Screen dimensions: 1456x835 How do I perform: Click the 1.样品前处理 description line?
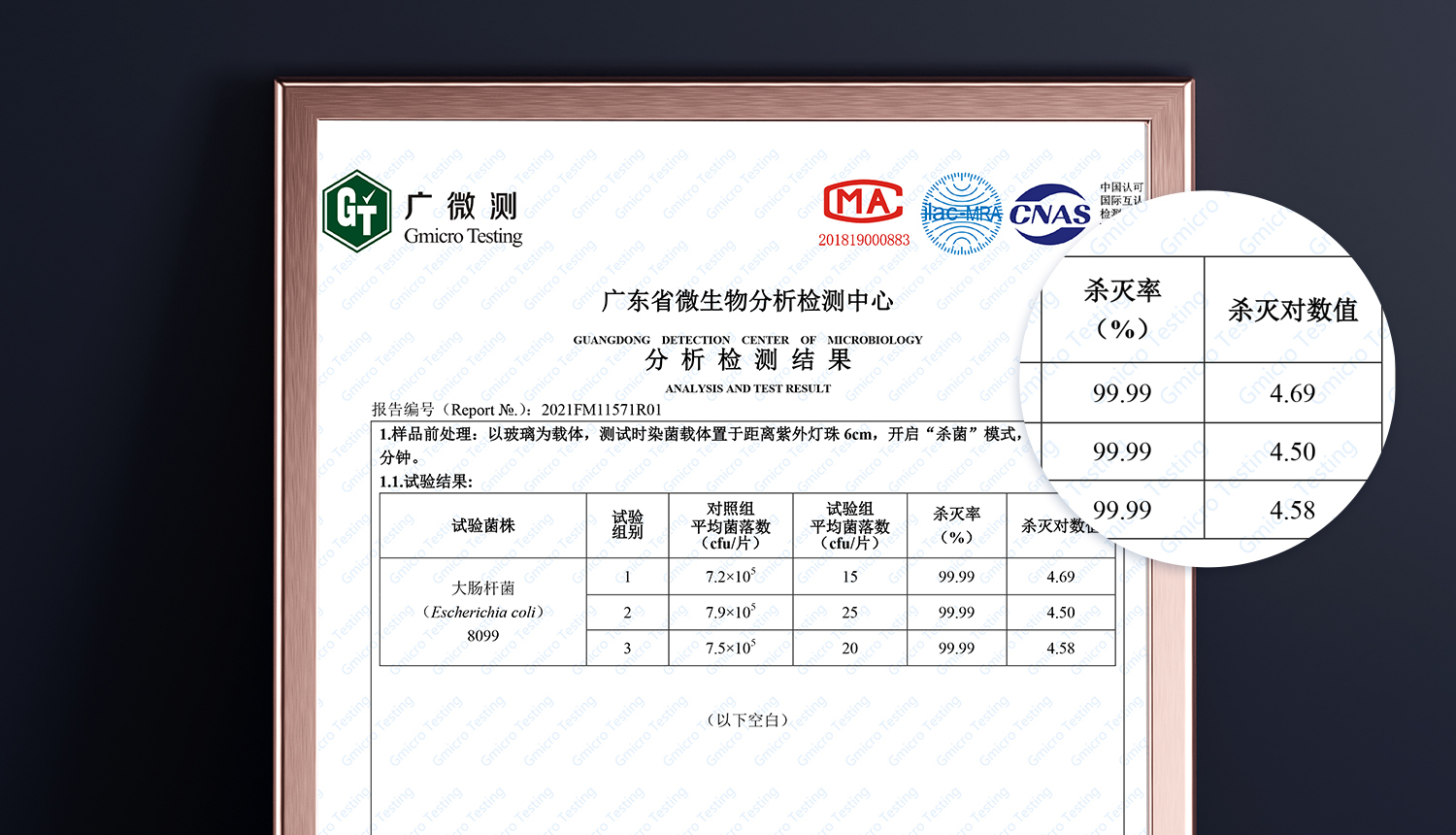pyautogui.click(x=701, y=434)
